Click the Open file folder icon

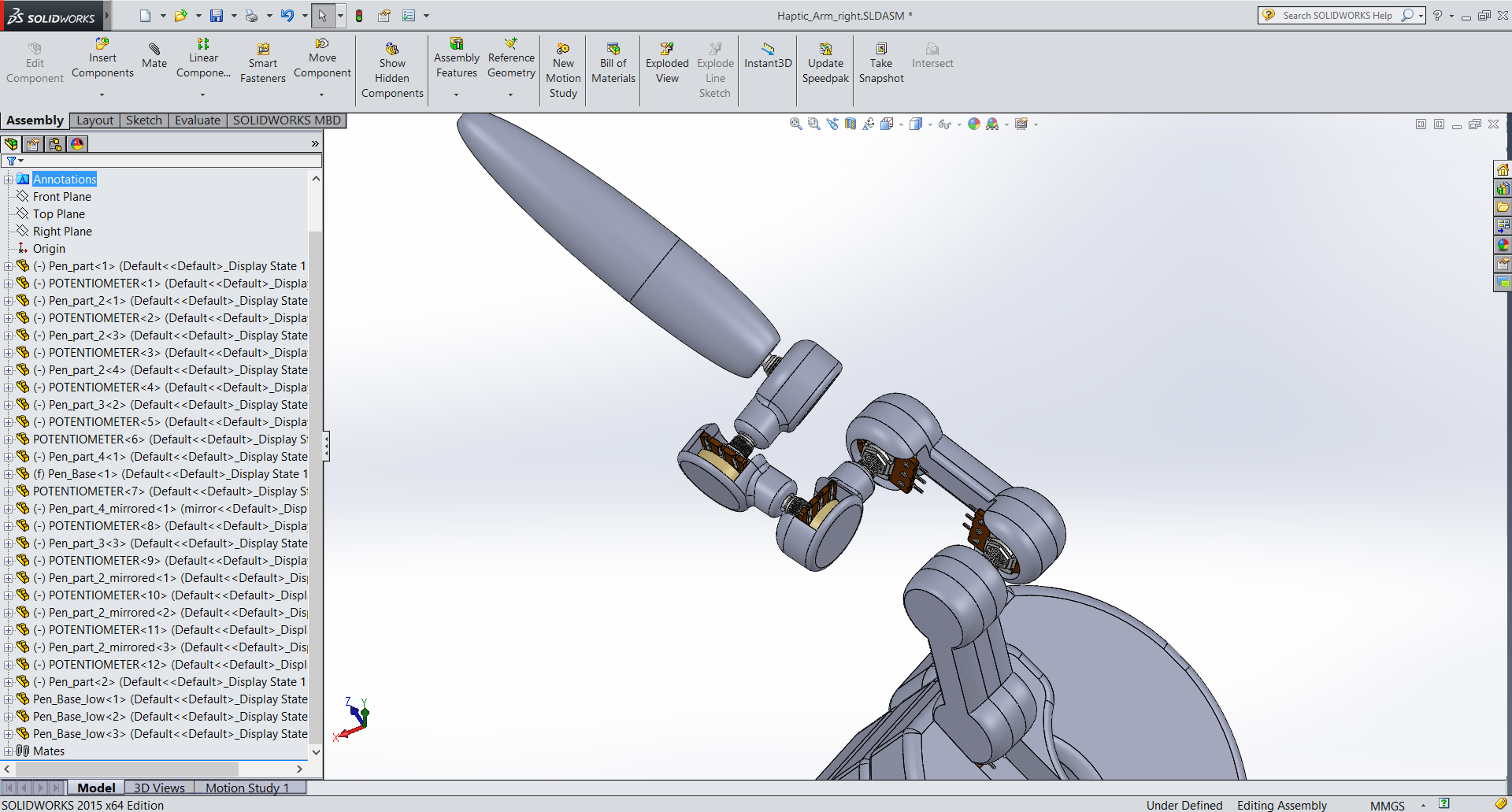click(x=180, y=16)
